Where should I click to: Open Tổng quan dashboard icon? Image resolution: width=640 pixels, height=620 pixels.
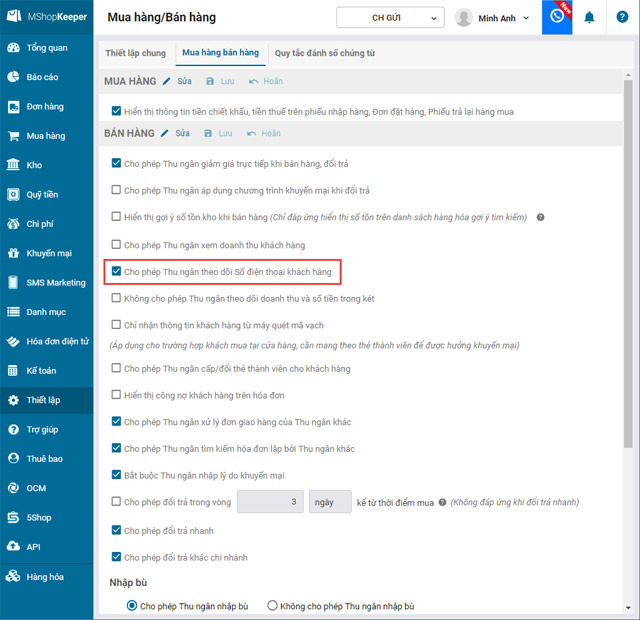point(13,48)
